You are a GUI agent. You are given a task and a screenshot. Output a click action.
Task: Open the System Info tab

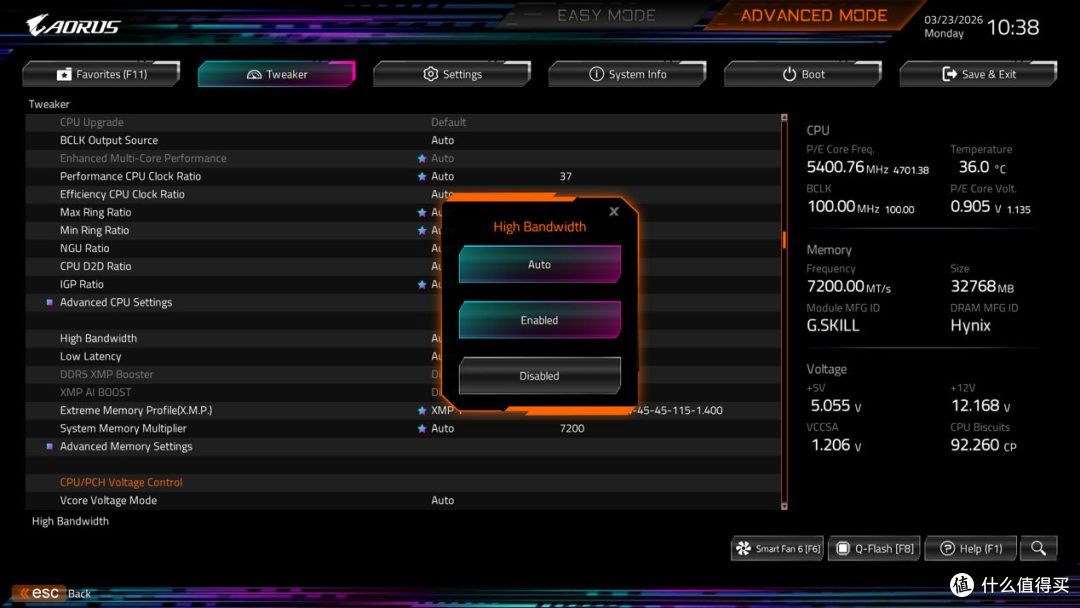(x=627, y=74)
